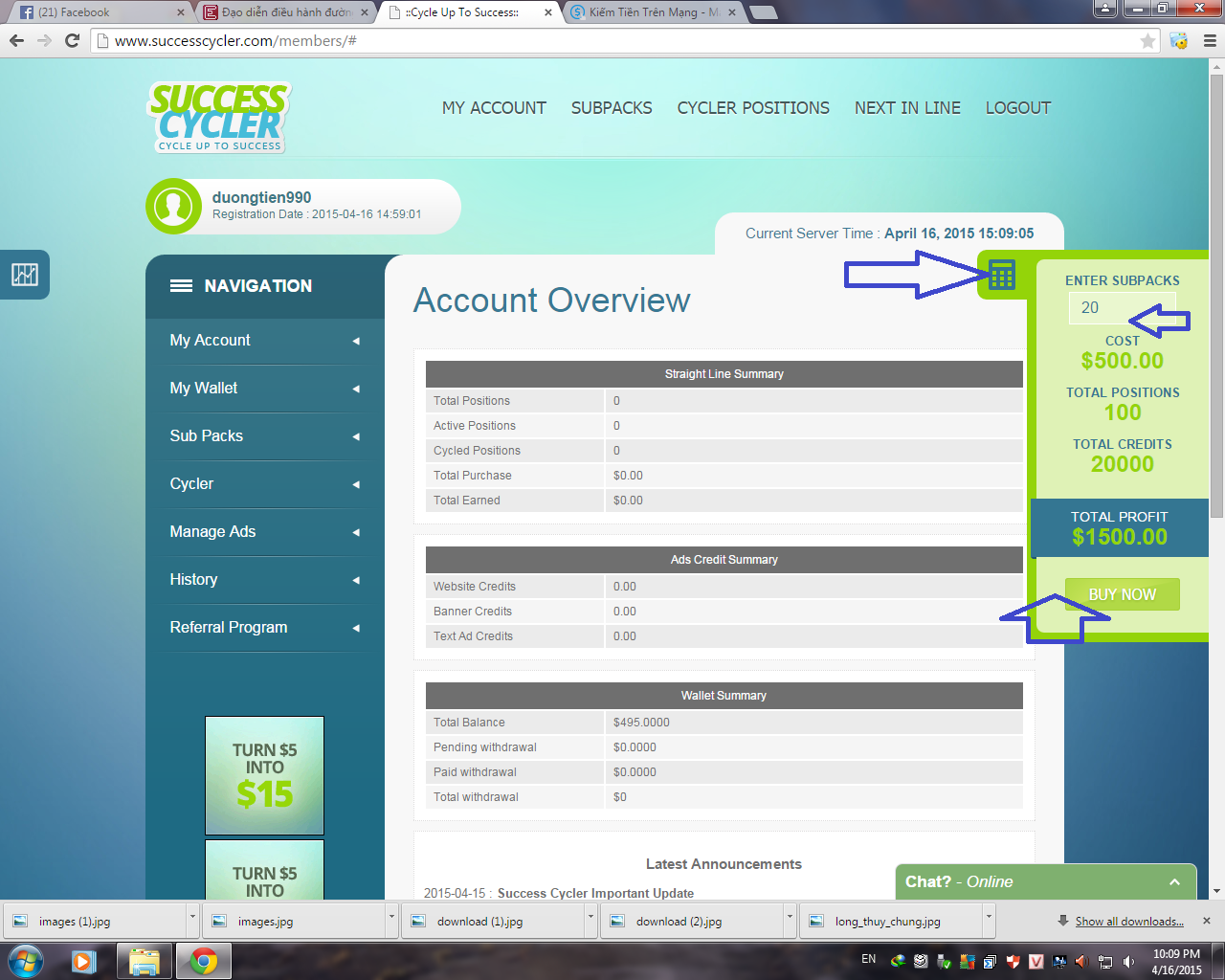Click the red V UniKey tray icon
Image resolution: width=1225 pixels, height=980 pixels.
[1036, 962]
